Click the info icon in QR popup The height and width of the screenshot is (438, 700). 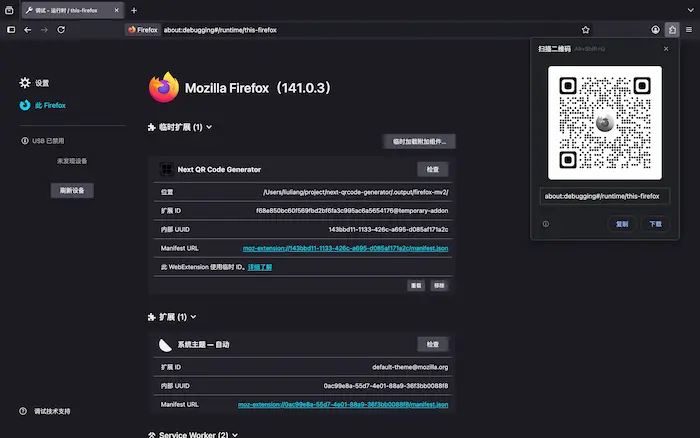[x=546, y=224]
